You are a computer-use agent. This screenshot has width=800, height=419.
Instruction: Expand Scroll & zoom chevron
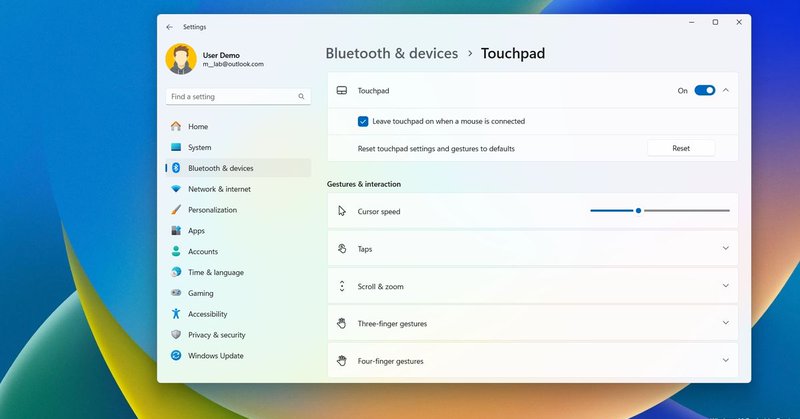[726, 286]
